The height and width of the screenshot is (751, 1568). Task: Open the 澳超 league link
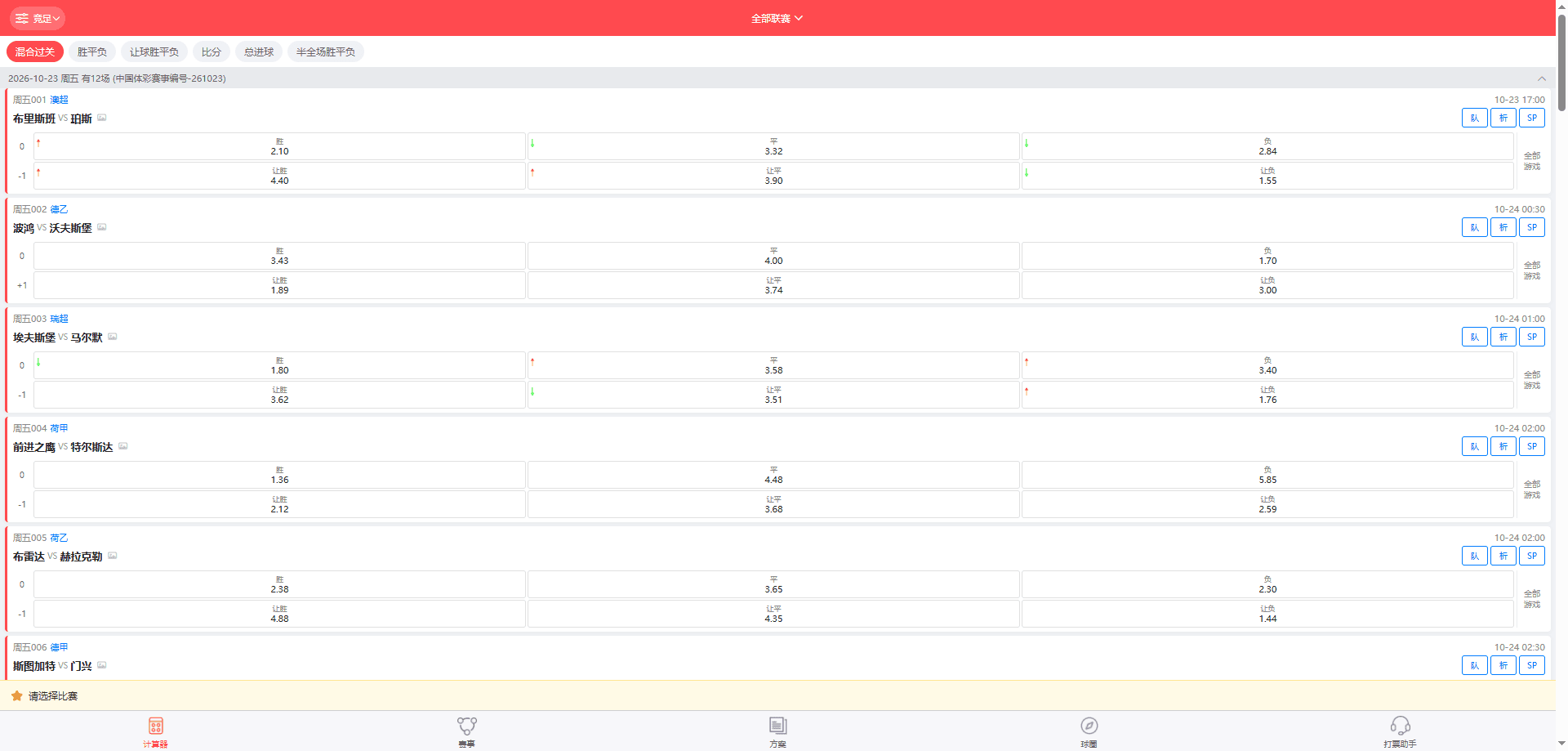(x=60, y=100)
